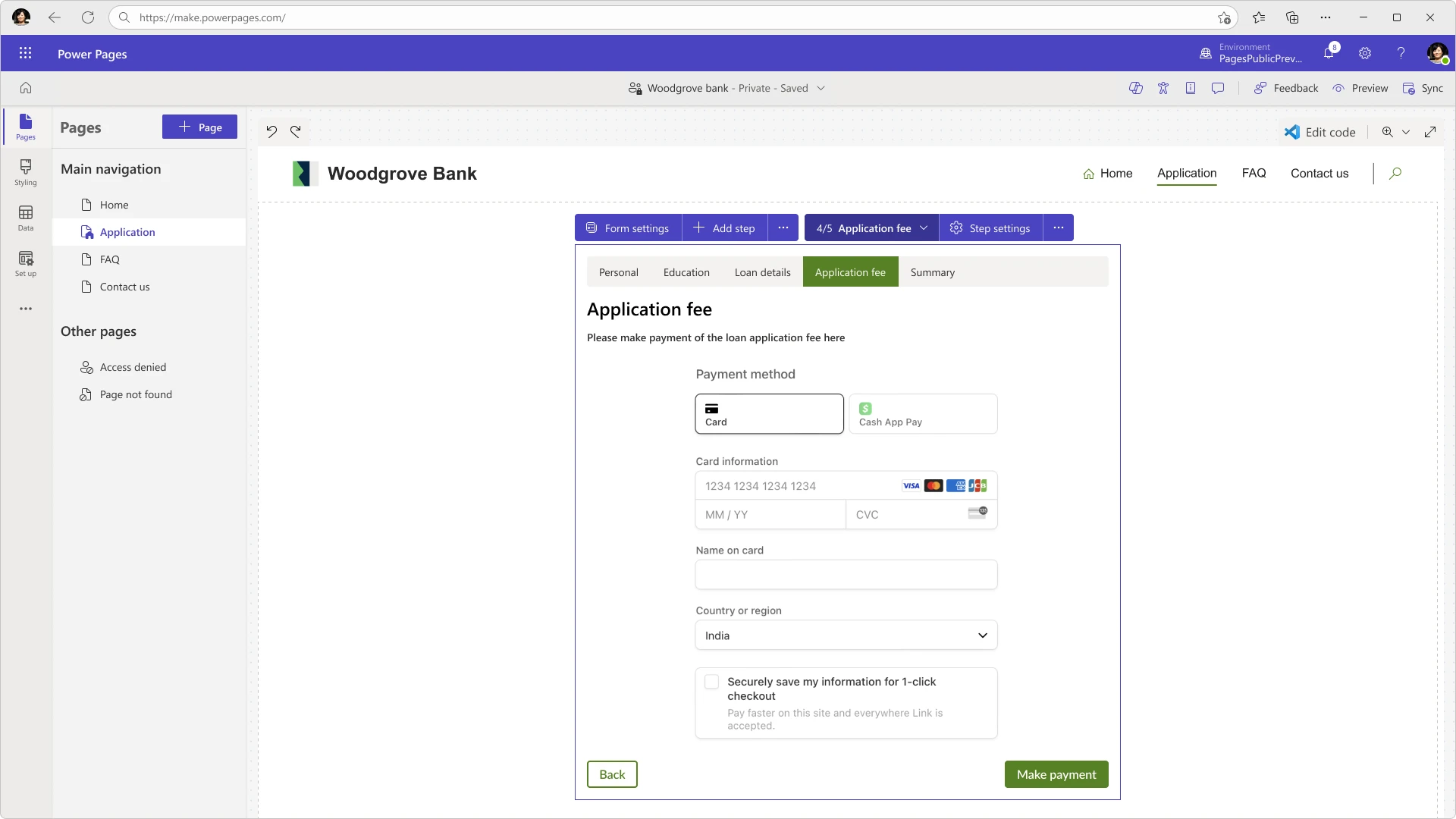
Task: Select Cash App Pay payment method
Action: tap(923, 414)
